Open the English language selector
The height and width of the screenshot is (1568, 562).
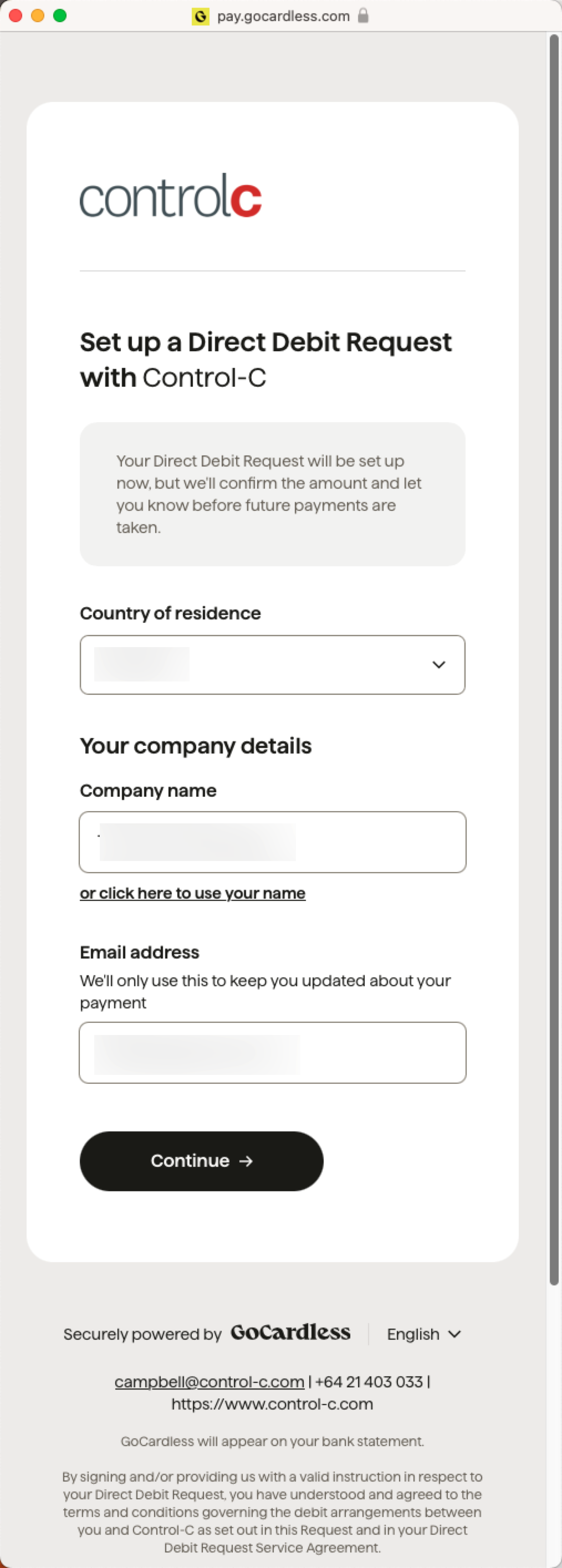click(424, 1334)
